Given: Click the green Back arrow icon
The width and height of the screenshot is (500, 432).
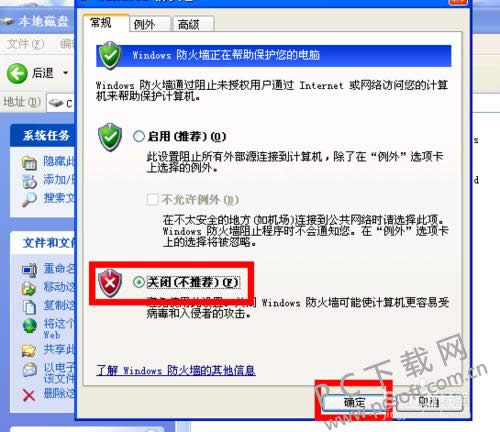Looking at the screenshot, I should click(x=17, y=73).
